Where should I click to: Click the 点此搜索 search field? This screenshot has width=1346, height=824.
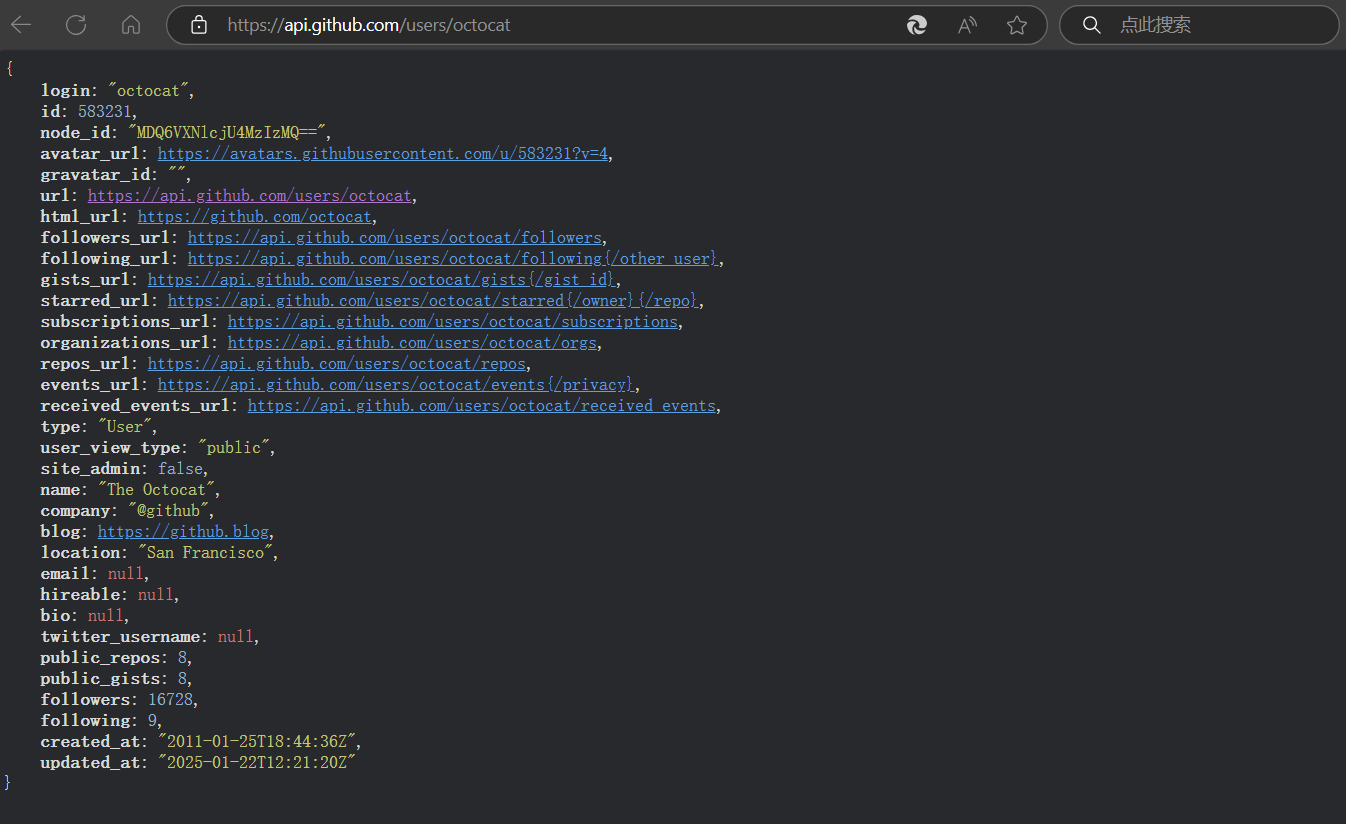click(x=1155, y=25)
